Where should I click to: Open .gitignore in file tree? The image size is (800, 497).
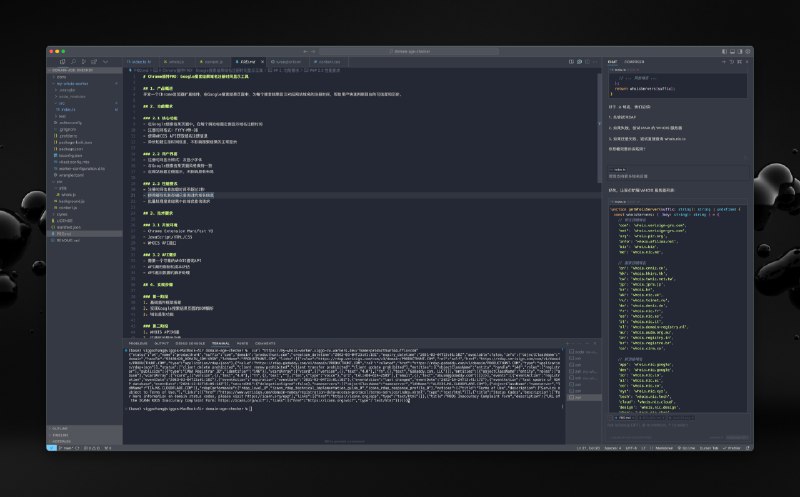click(x=84, y=129)
